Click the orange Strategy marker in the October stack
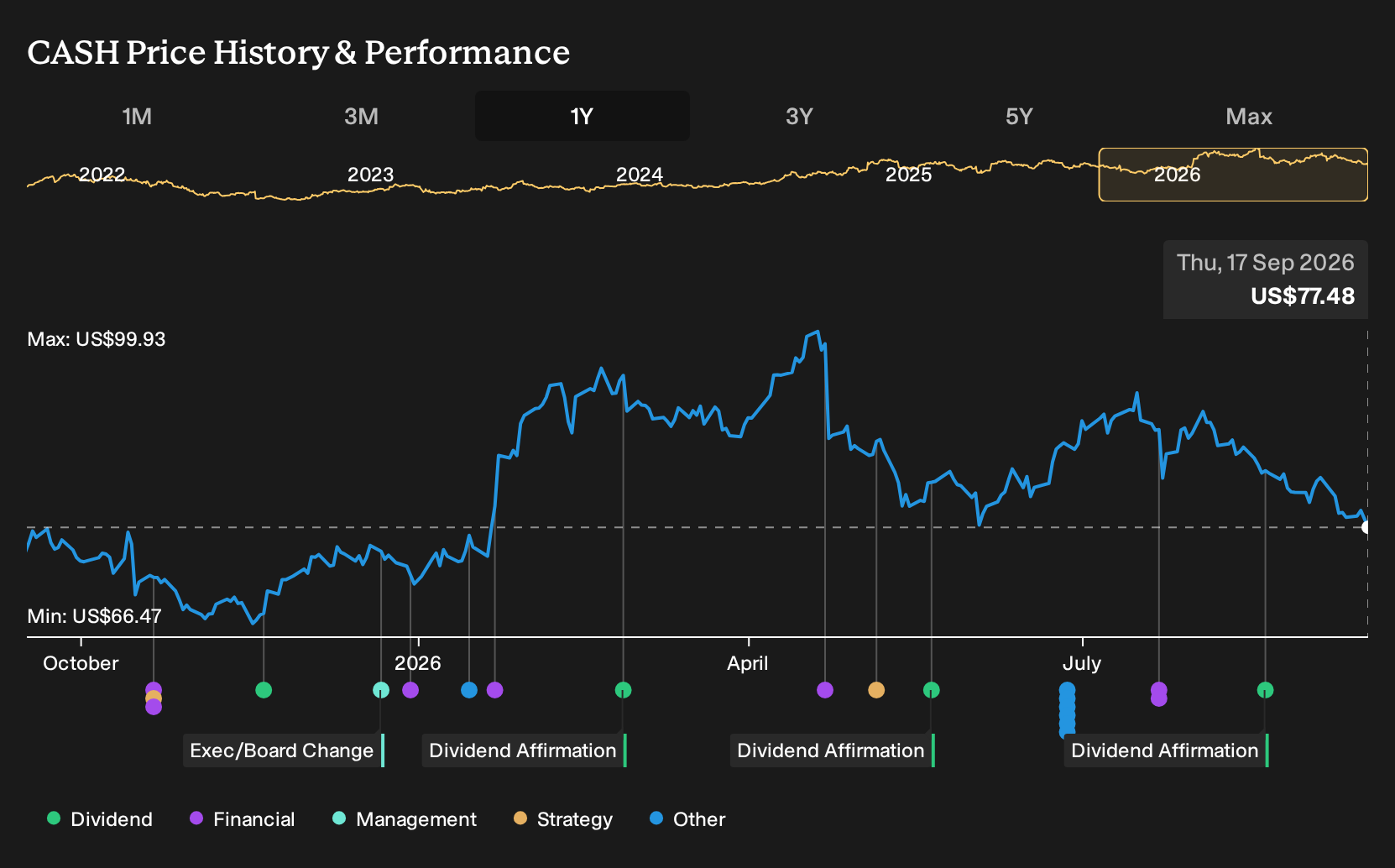 [154, 698]
